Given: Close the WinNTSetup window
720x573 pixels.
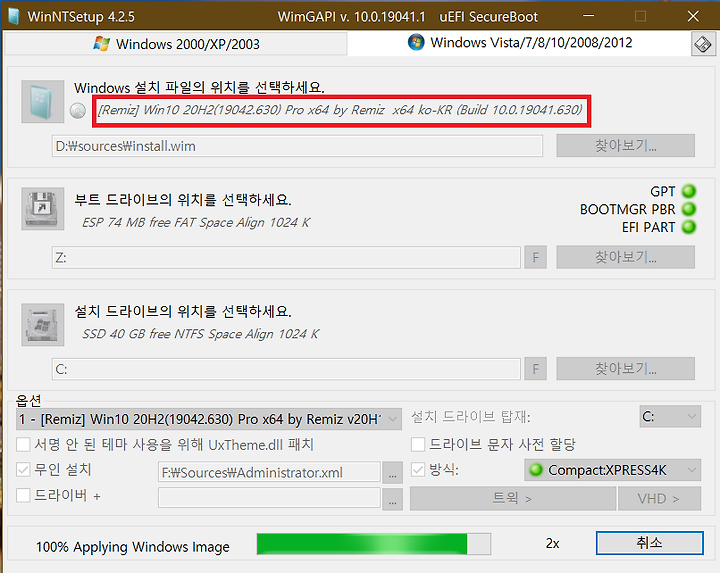Looking at the screenshot, I should [x=693, y=16].
